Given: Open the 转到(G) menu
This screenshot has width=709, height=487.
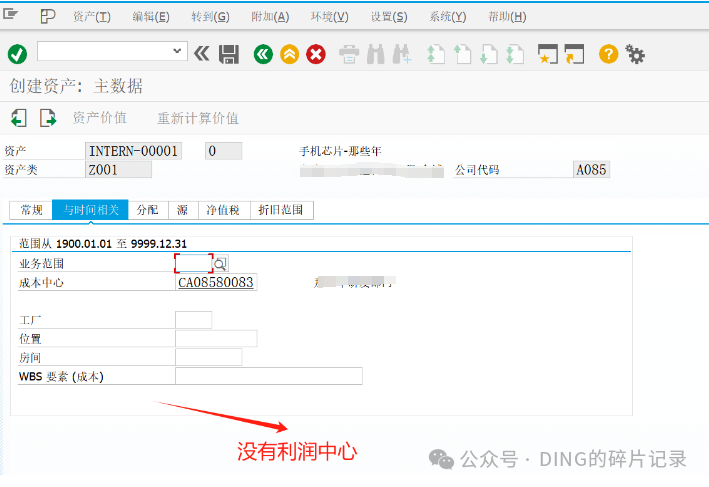Looking at the screenshot, I should [x=210, y=17].
